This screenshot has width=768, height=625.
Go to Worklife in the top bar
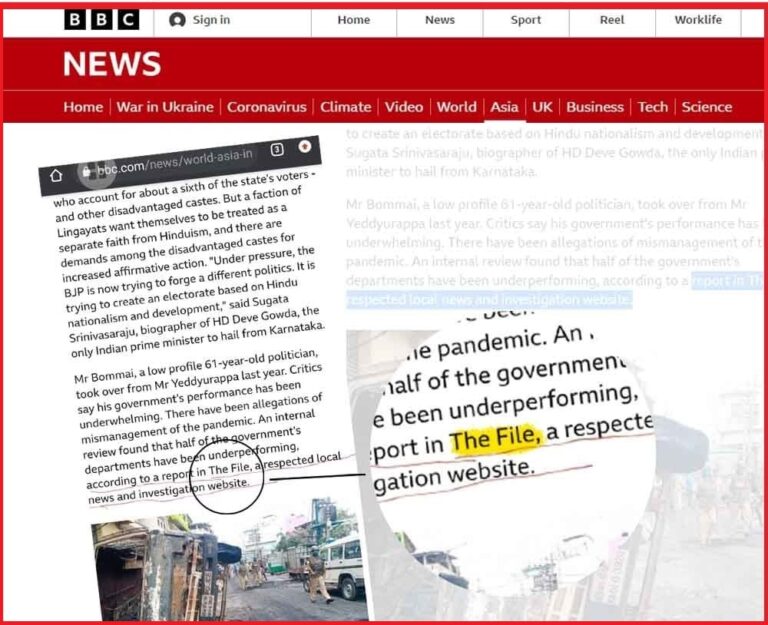(698, 20)
